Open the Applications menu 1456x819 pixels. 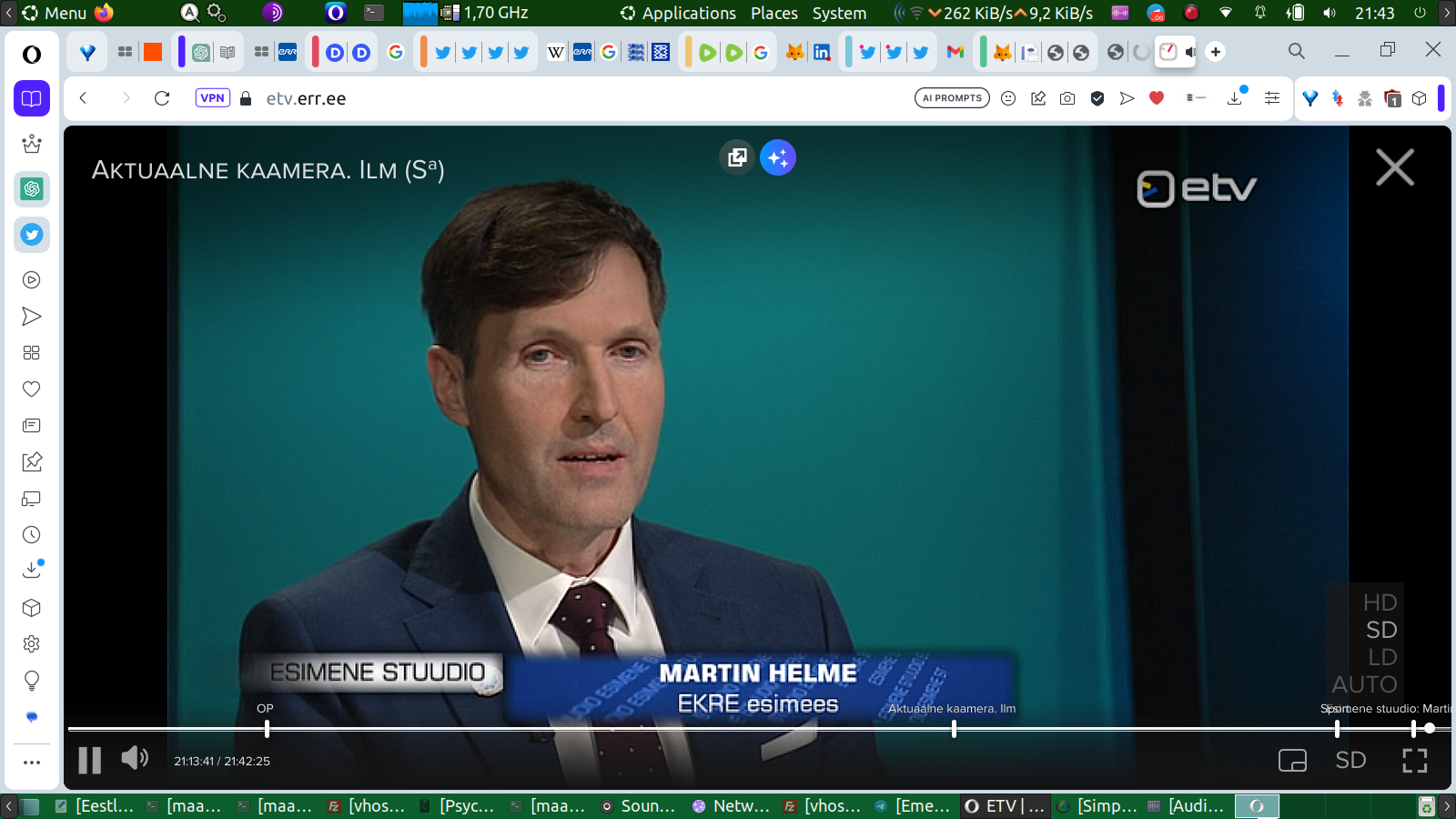[x=688, y=13]
